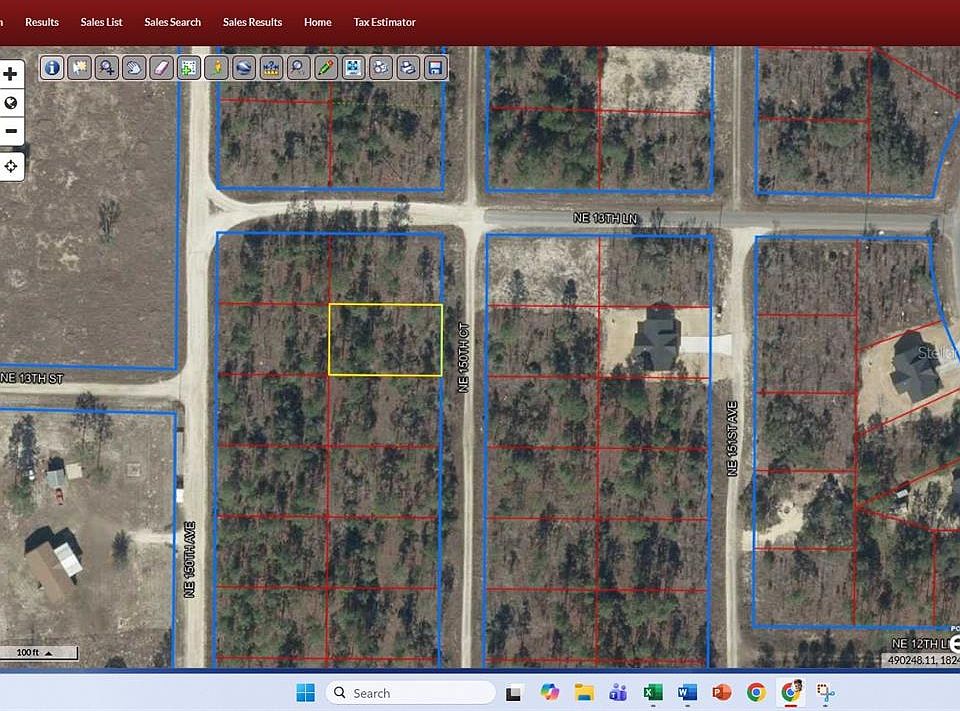Click the NE 150TH AVE street label
The image size is (960, 711).
click(190, 560)
